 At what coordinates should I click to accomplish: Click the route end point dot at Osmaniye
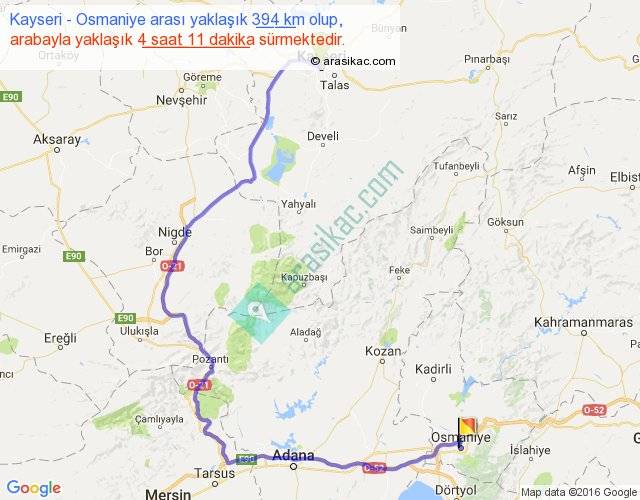point(461,448)
